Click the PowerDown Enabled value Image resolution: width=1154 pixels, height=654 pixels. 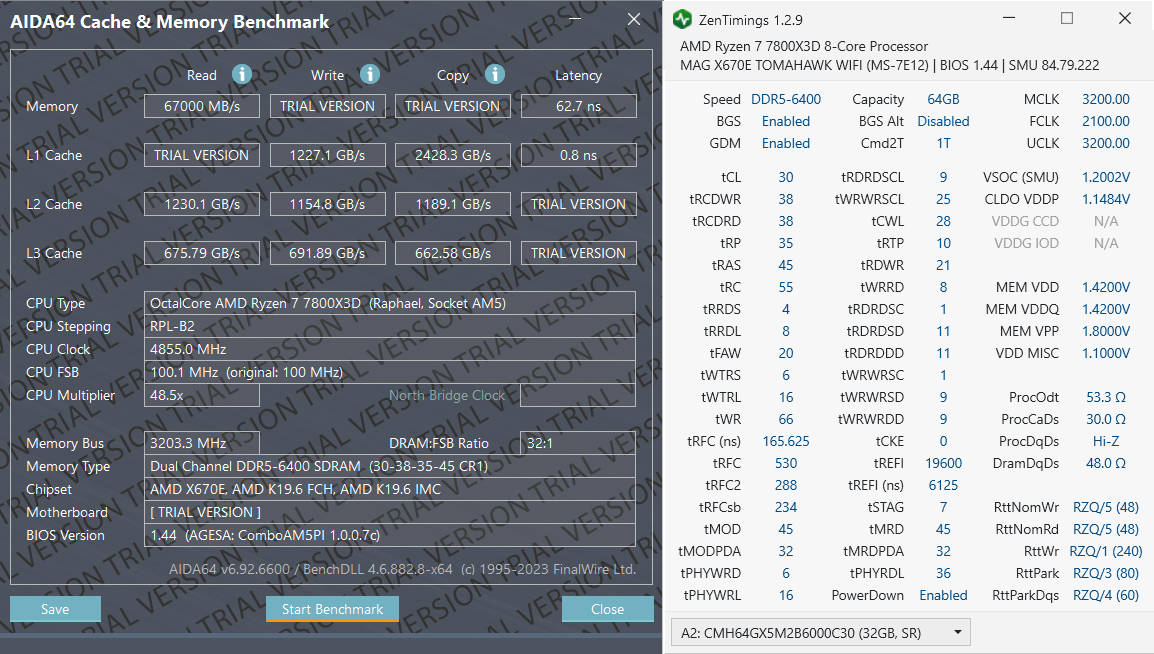(944, 595)
